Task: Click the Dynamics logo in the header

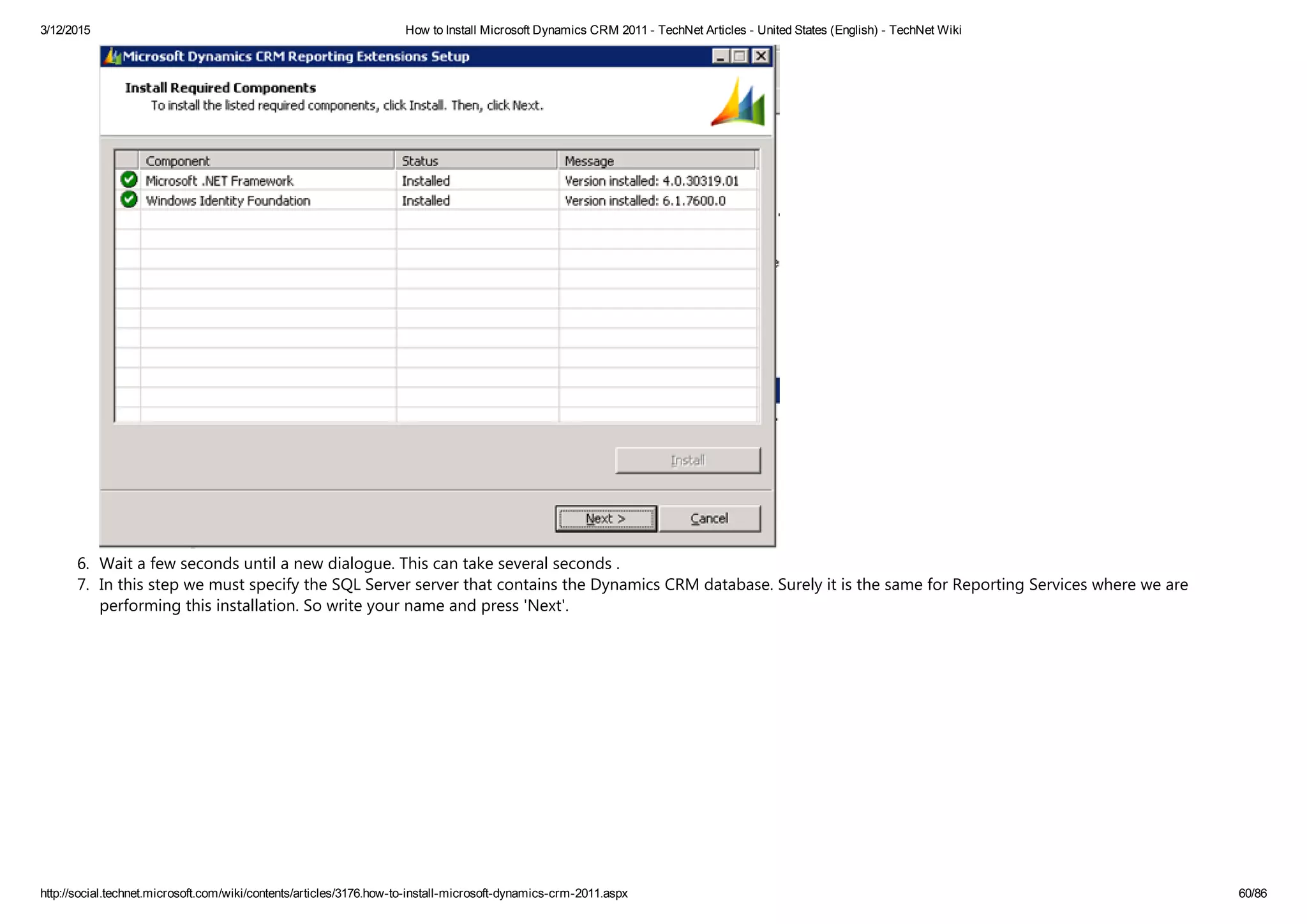Action: pyautogui.click(x=738, y=102)
